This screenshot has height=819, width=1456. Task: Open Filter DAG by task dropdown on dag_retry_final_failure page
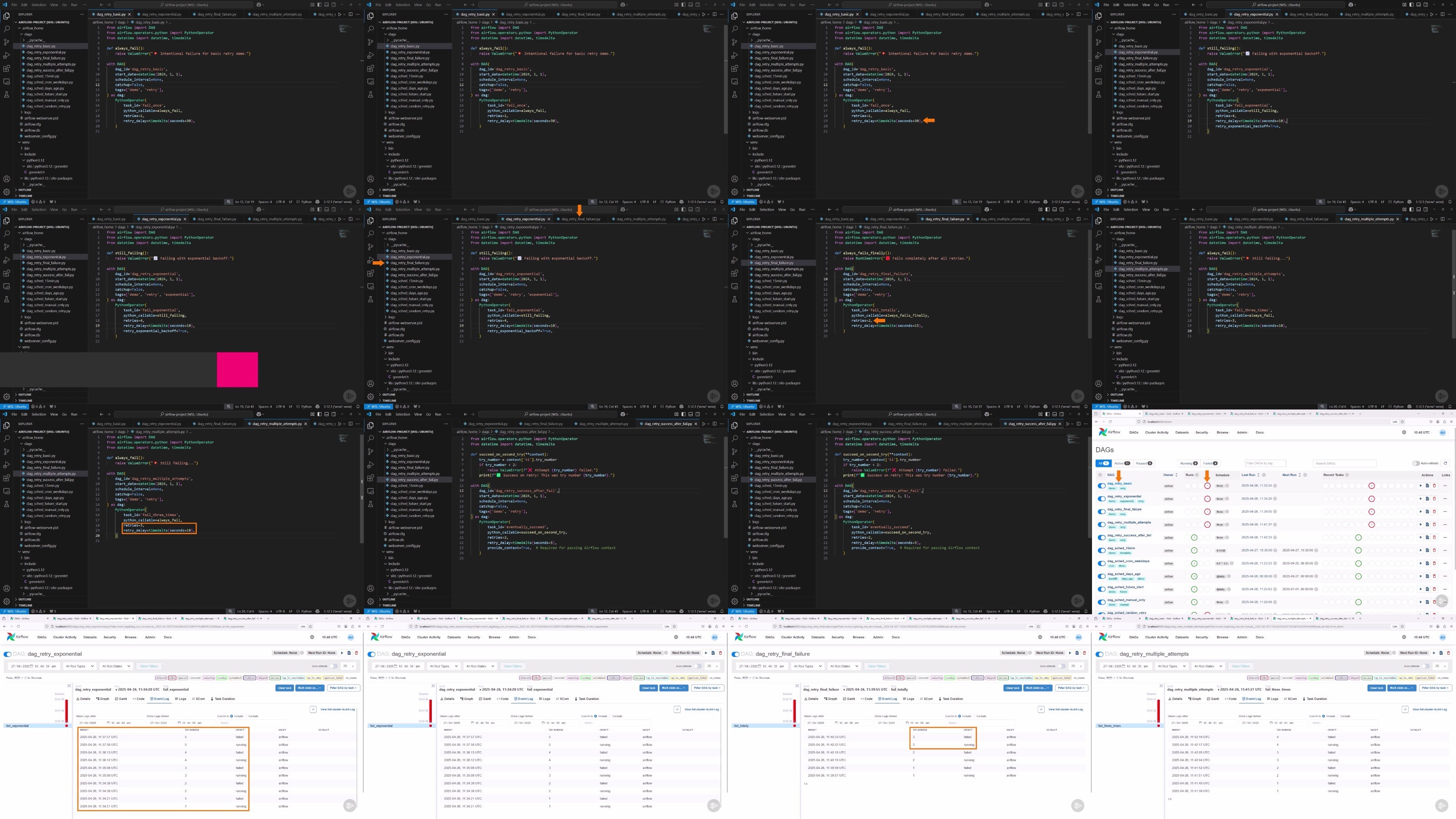(x=1072, y=688)
